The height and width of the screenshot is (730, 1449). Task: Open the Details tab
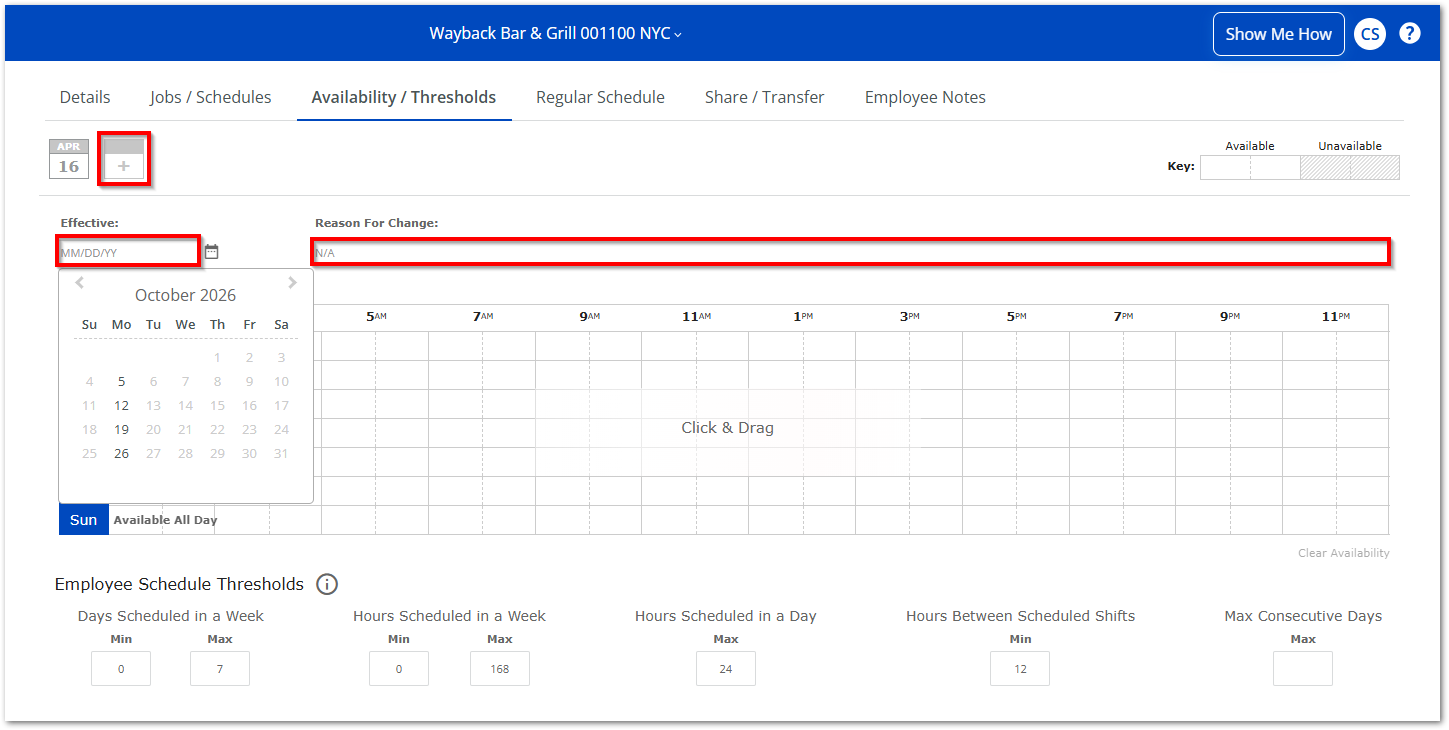pos(85,97)
